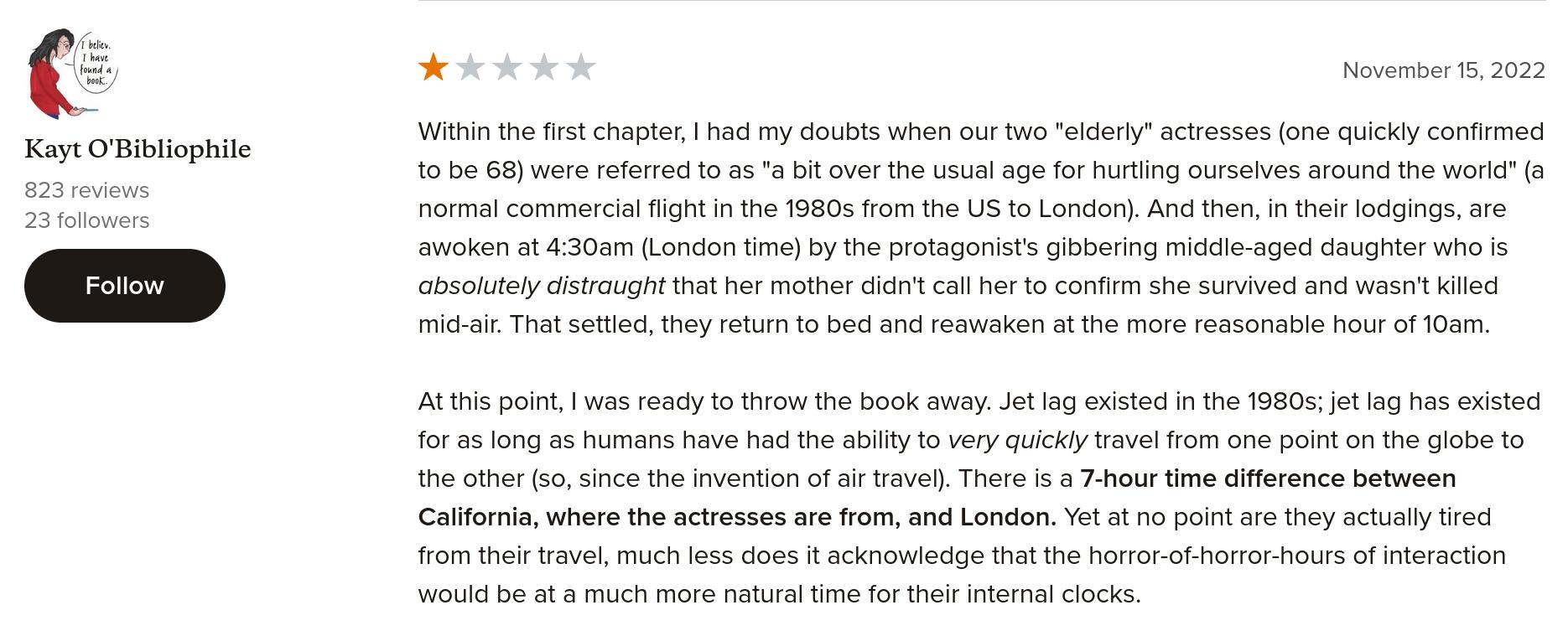Click the "At this point" paragraph start
The image size is (1568, 636).
[x=490, y=401]
